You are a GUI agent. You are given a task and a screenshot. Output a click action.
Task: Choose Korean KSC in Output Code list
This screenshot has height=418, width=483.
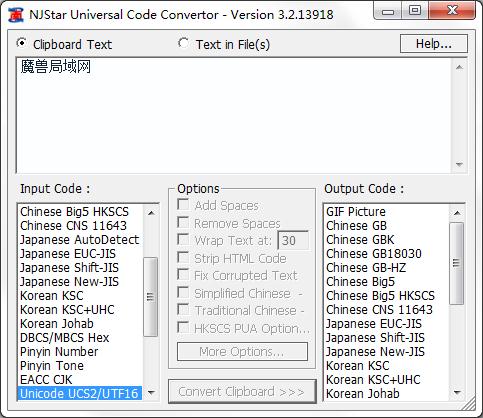coord(387,366)
